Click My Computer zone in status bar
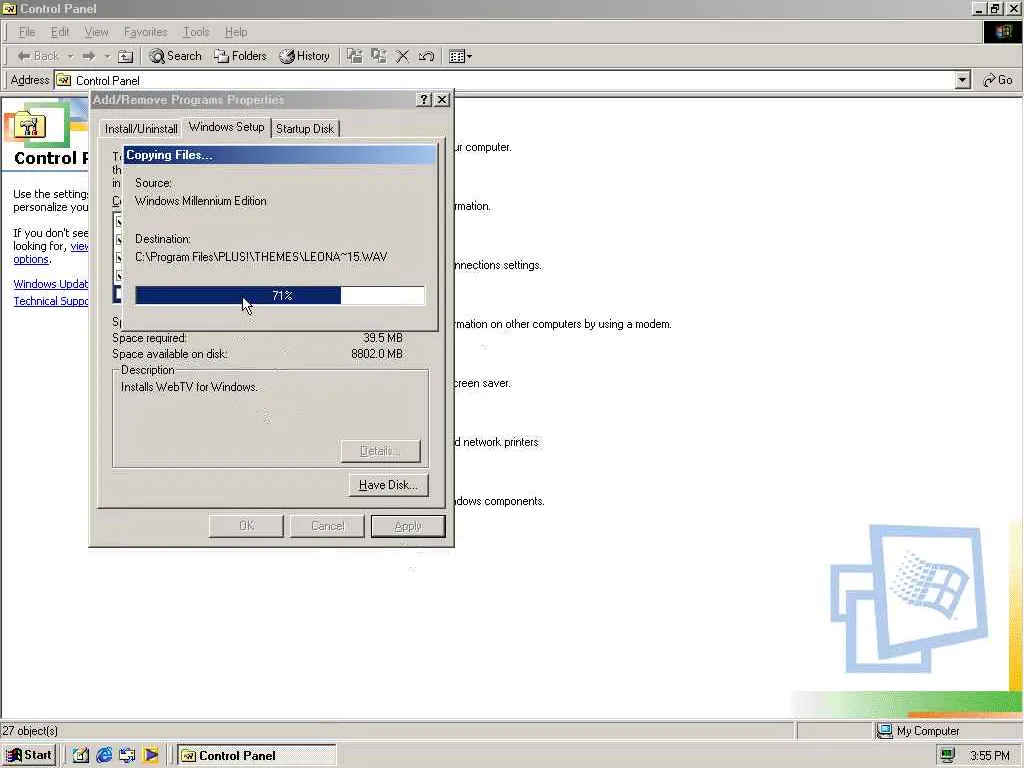The image size is (1024, 768). coord(918,731)
